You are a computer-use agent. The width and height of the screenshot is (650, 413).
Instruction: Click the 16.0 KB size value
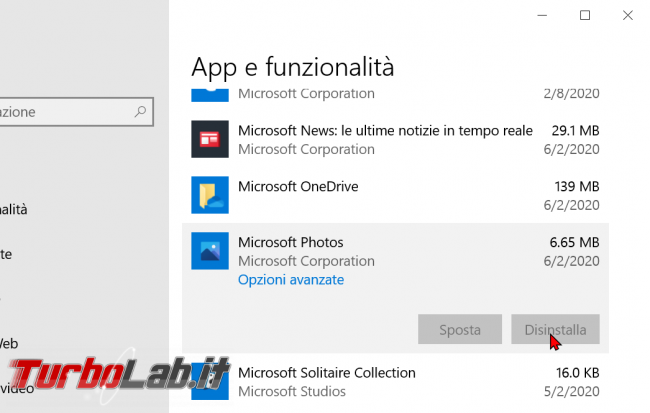(578, 373)
